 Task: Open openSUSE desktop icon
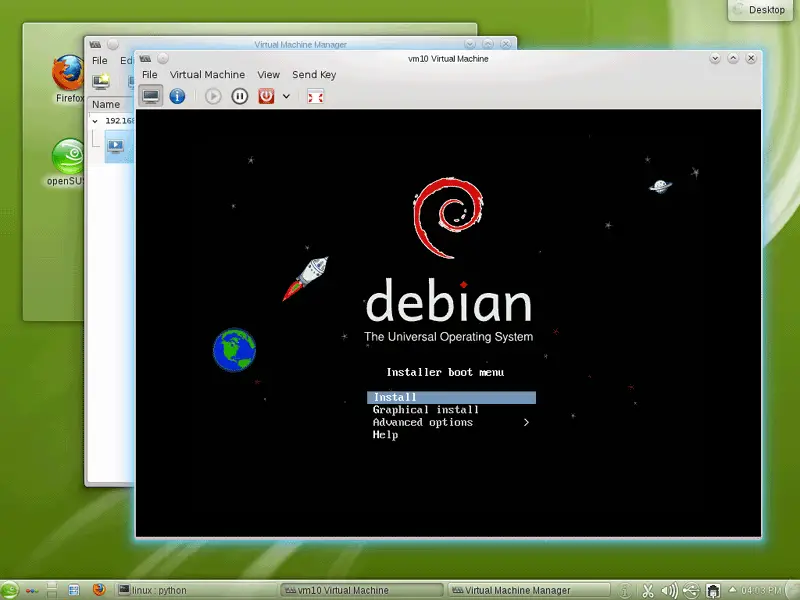pos(67,162)
